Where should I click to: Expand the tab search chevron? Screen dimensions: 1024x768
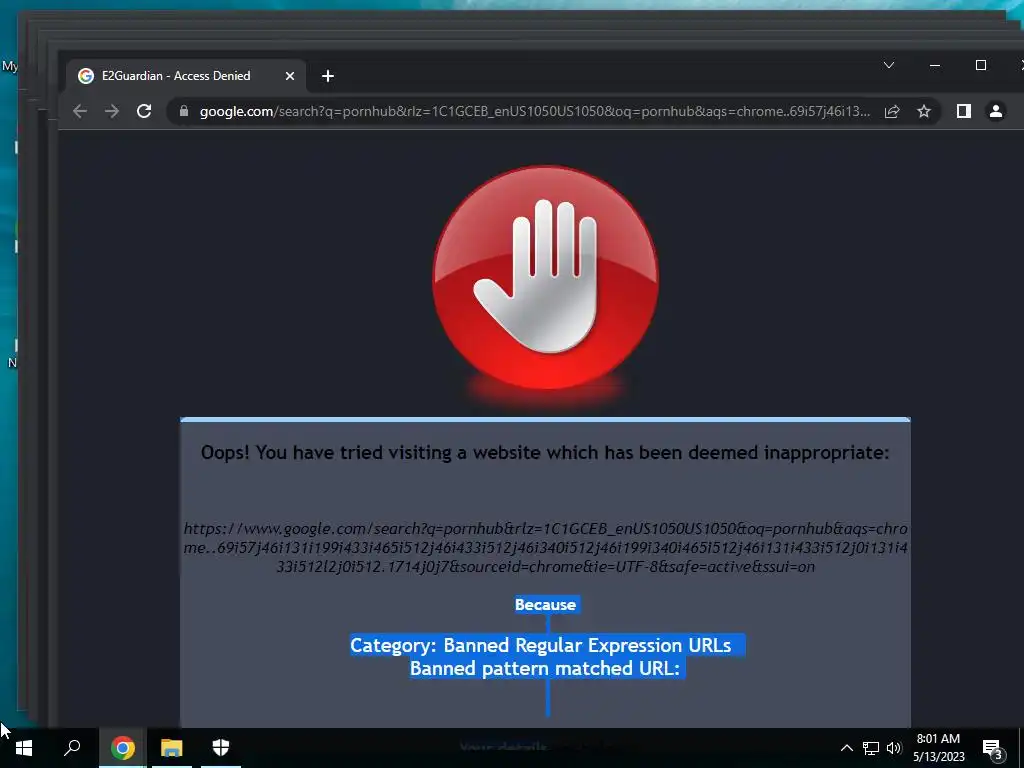[889, 65]
